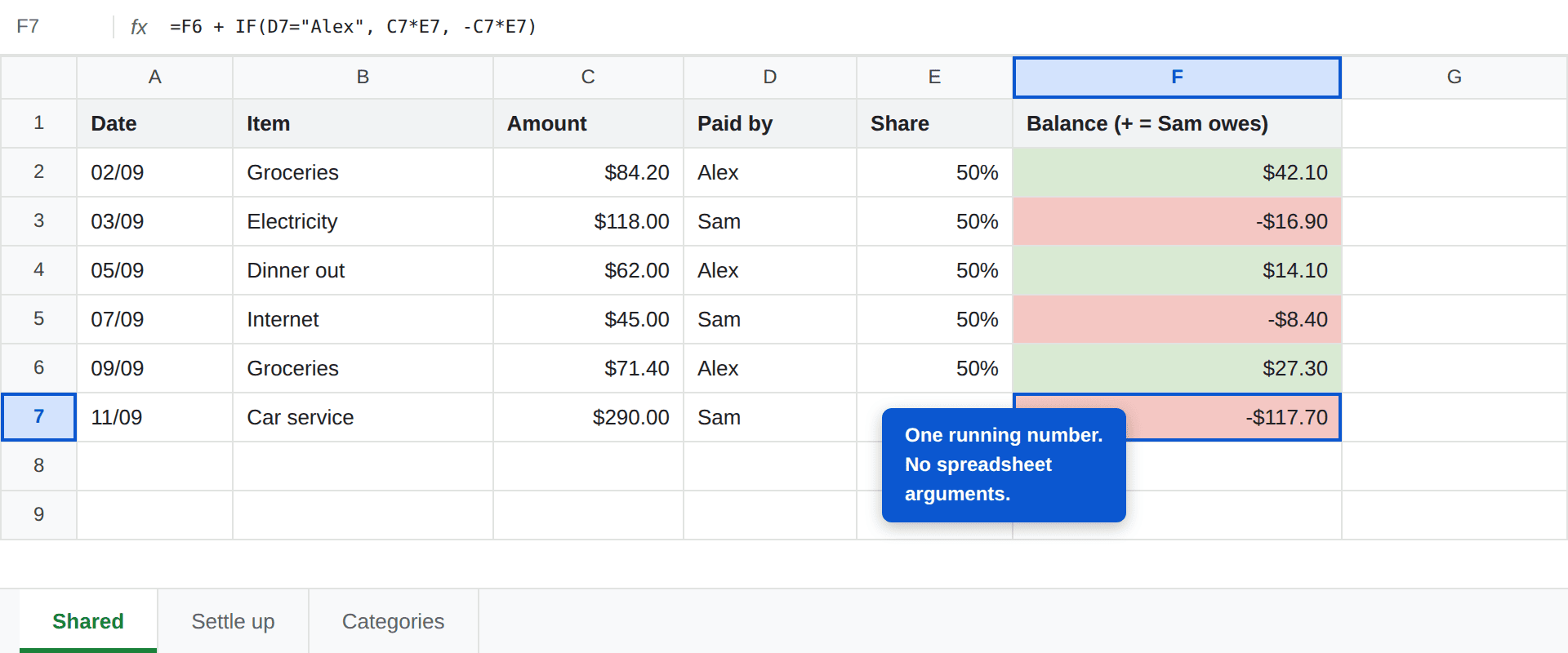Click the fx function icon
Viewport: 1568px width, 653px height.
point(139,27)
